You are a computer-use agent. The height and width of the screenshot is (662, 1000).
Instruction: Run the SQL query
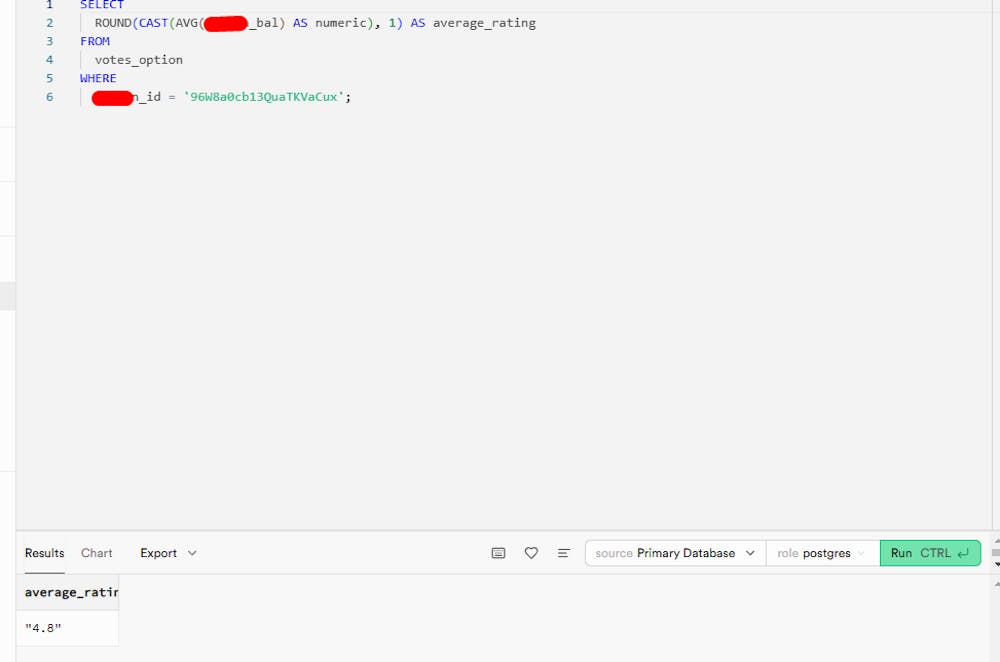pyautogui.click(x=930, y=553)
